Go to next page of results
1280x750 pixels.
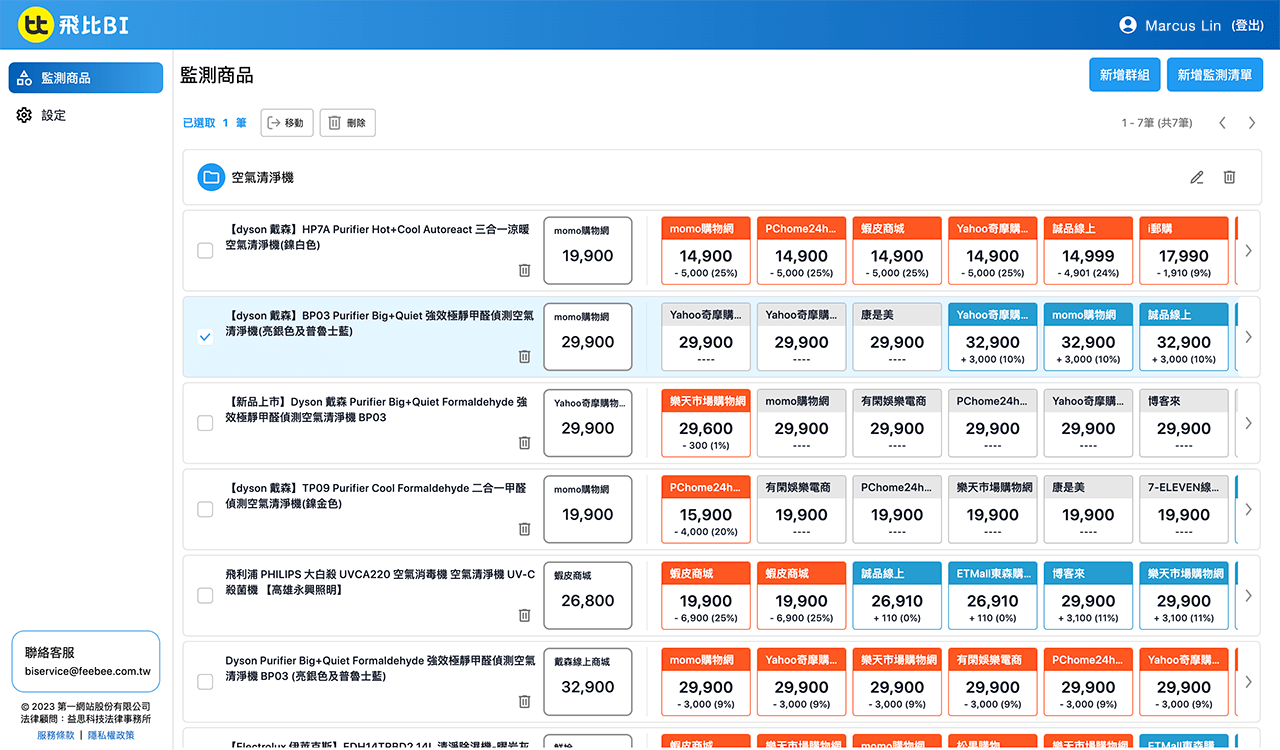click(1252, 123)
